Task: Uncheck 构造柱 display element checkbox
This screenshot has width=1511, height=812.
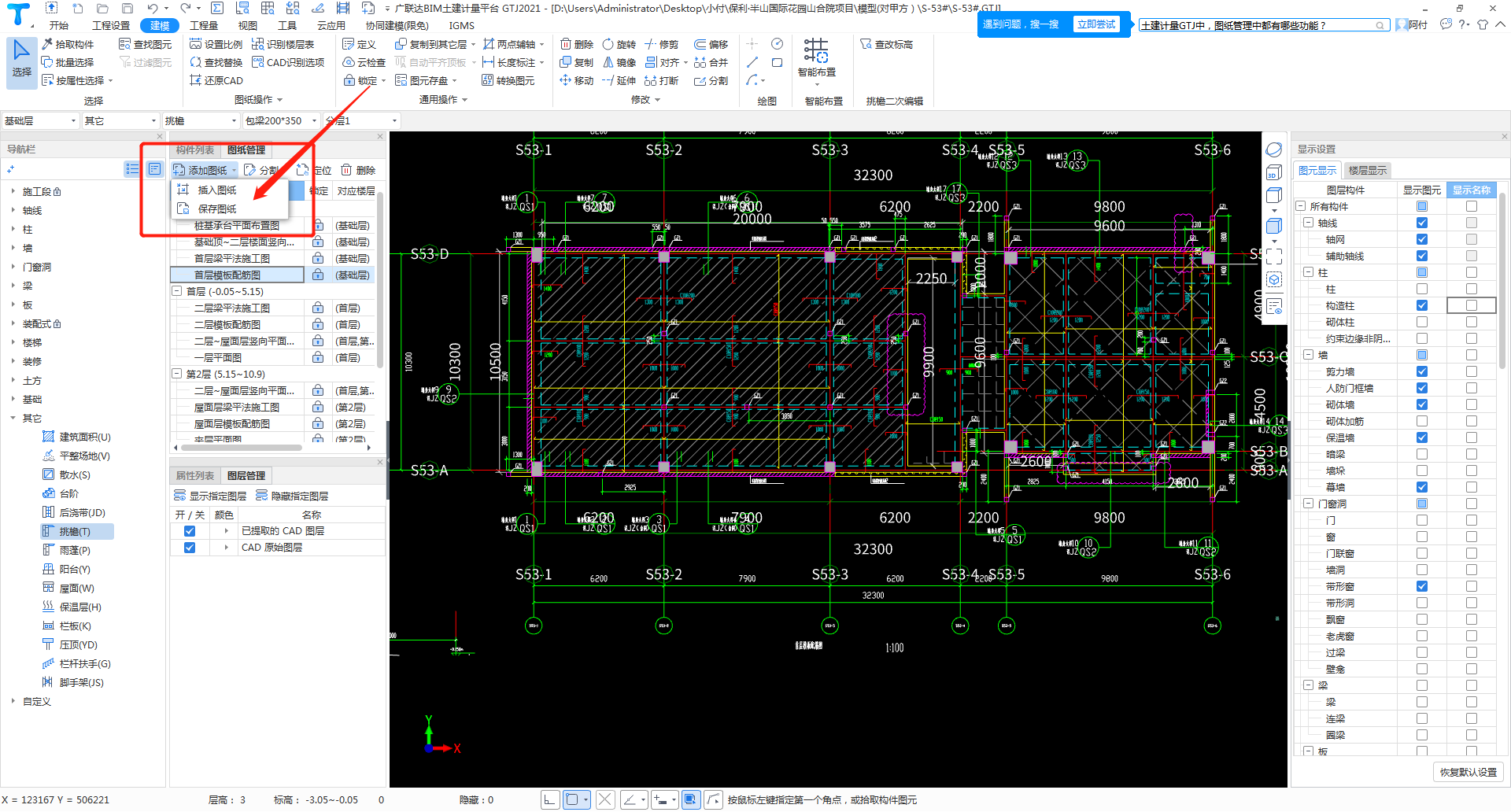Action: (x=1422, y=305)
